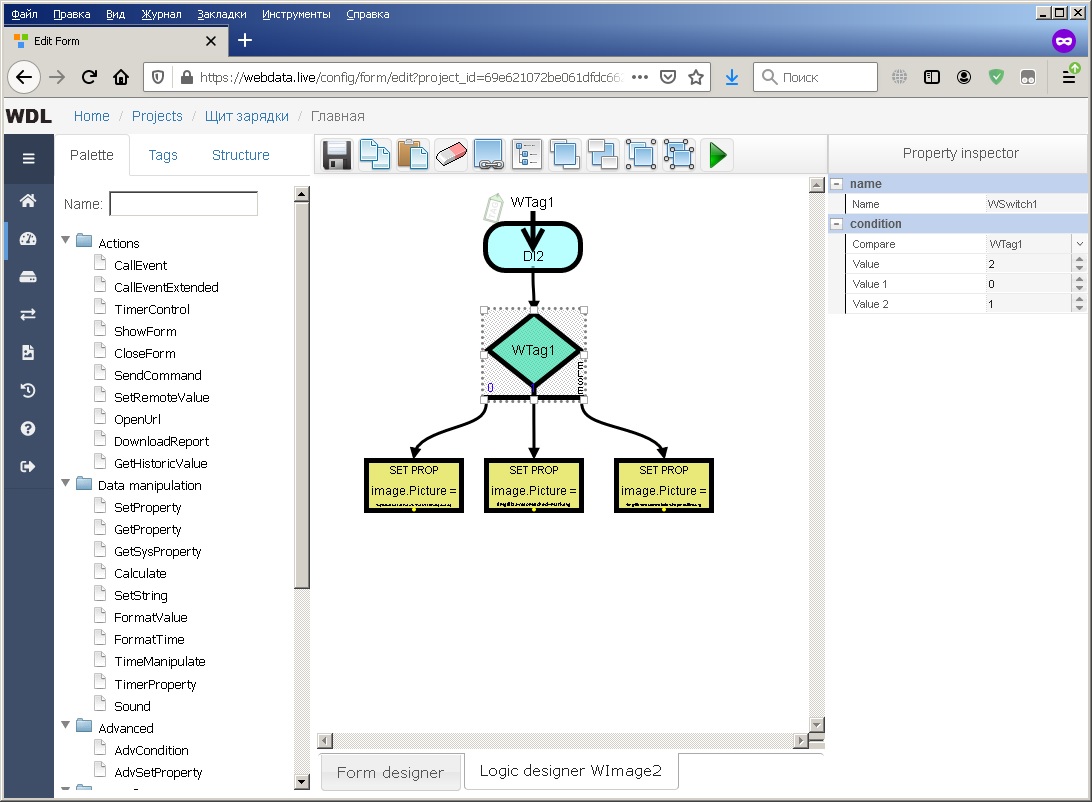Open the Form designer tab

click(390, 772)
